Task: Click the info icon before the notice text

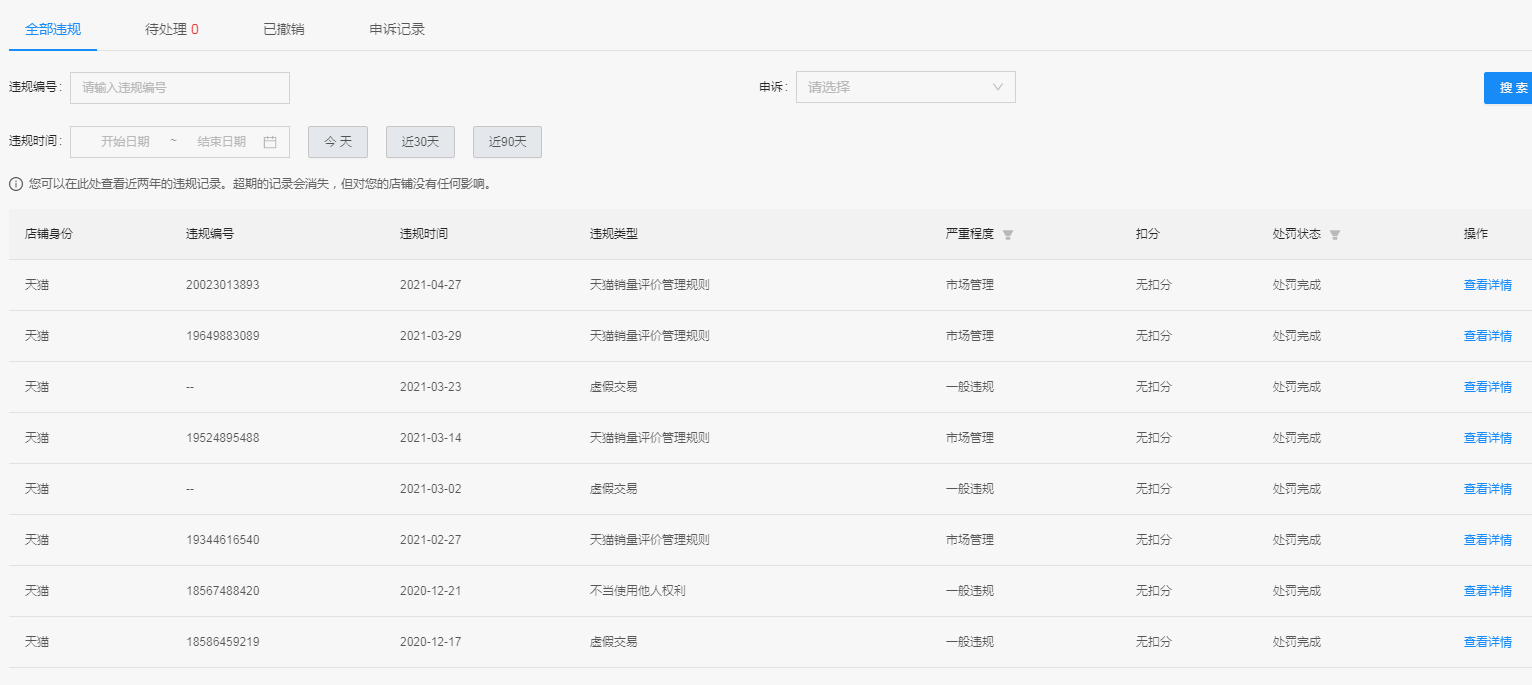Action: [x=16, y=184]
